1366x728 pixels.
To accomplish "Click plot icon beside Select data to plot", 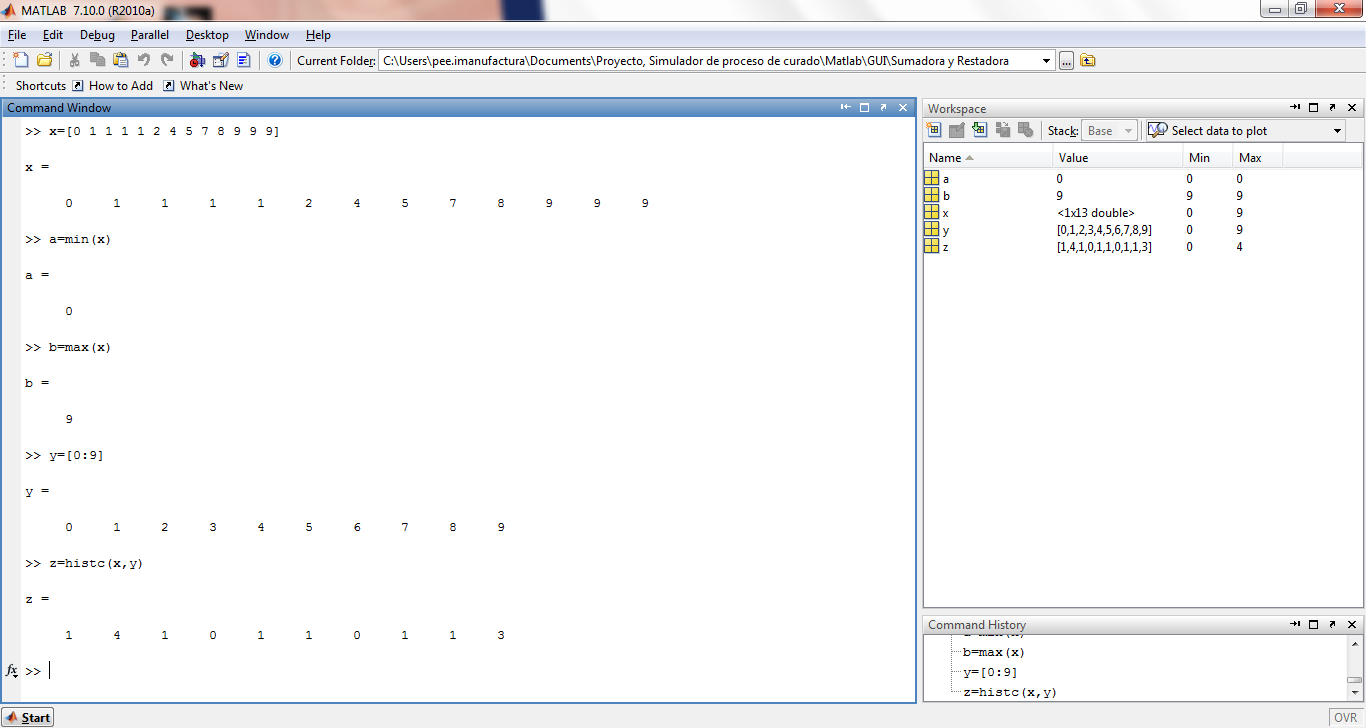I will (x=1158, y=130).
